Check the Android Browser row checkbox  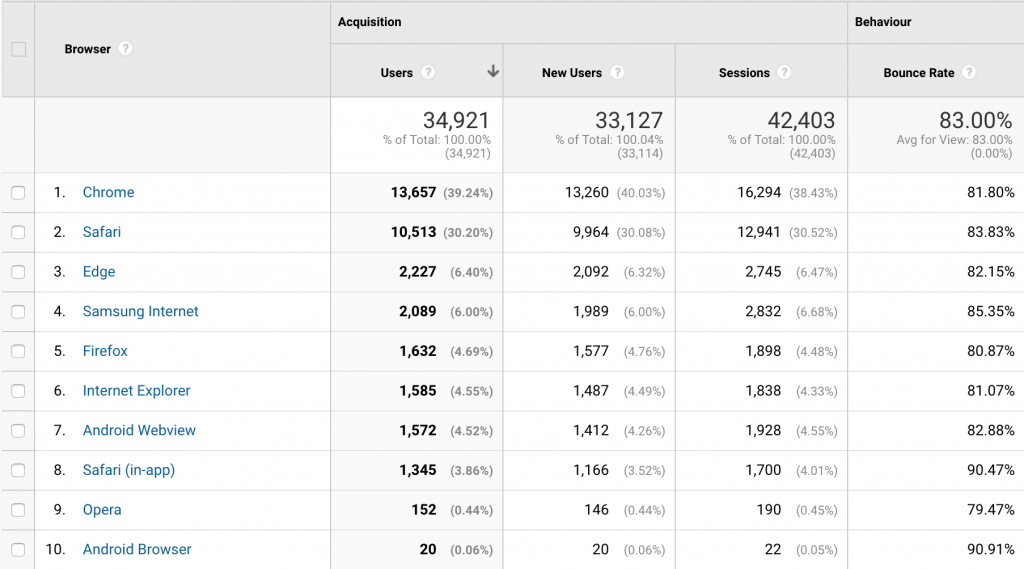[x=18, y=550]
